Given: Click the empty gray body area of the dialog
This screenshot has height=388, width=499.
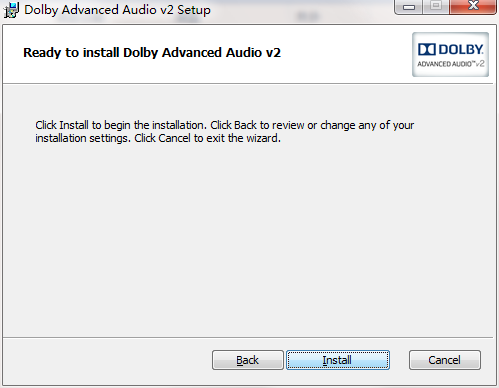Looking at the screenshot, I should point(248,240).
